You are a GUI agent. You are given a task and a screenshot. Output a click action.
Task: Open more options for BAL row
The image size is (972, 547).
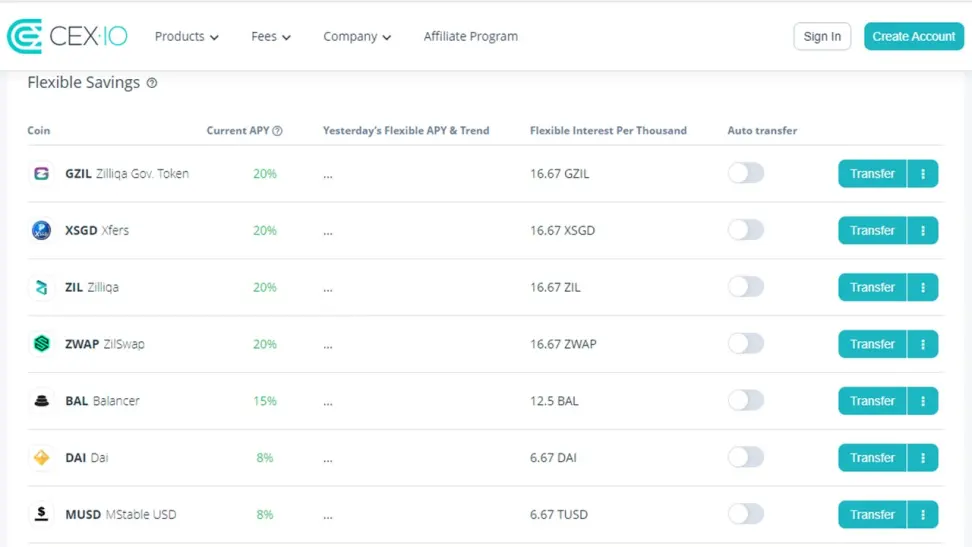tap(922, 401)
